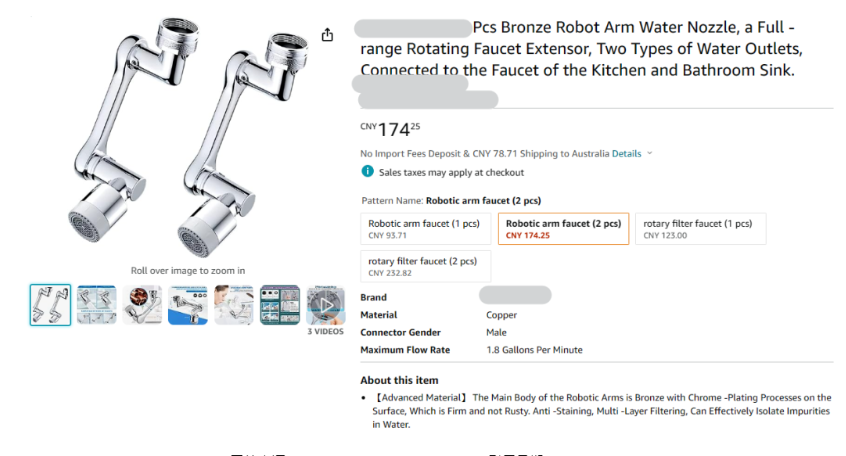Click the blurred store link under title

(x=427, y=98)
